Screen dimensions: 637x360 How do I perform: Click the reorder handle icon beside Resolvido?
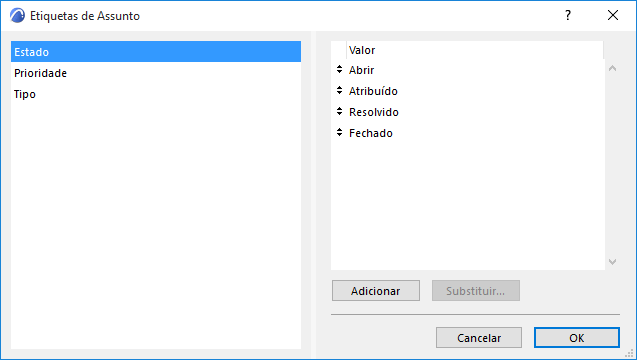[x=340, y=111]
